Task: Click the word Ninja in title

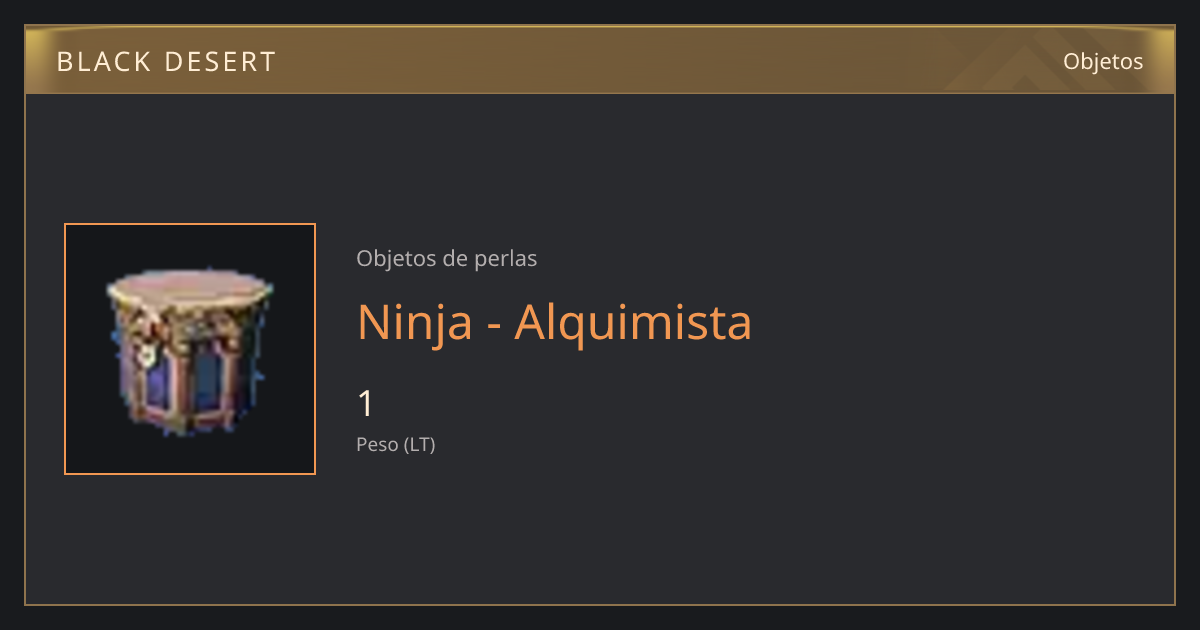Action: pos(414,322)
